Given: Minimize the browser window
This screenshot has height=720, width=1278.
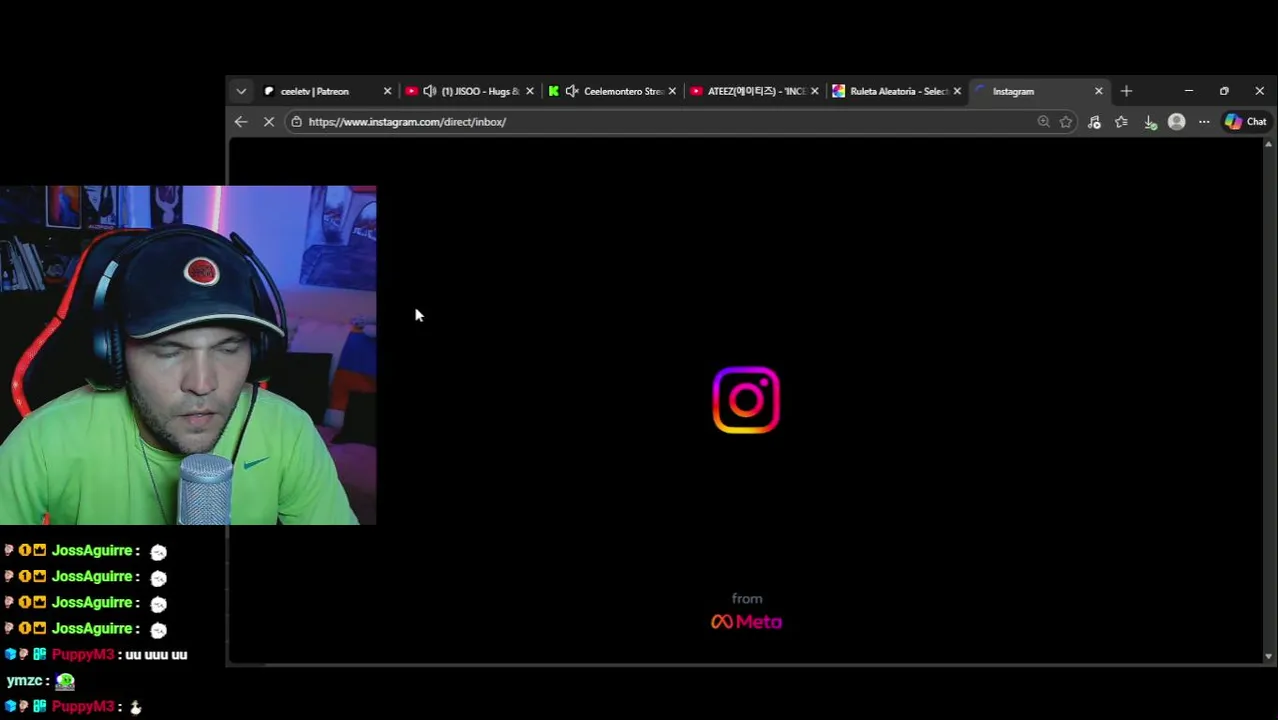Looking at the screenshot, I should (1189, 91).
